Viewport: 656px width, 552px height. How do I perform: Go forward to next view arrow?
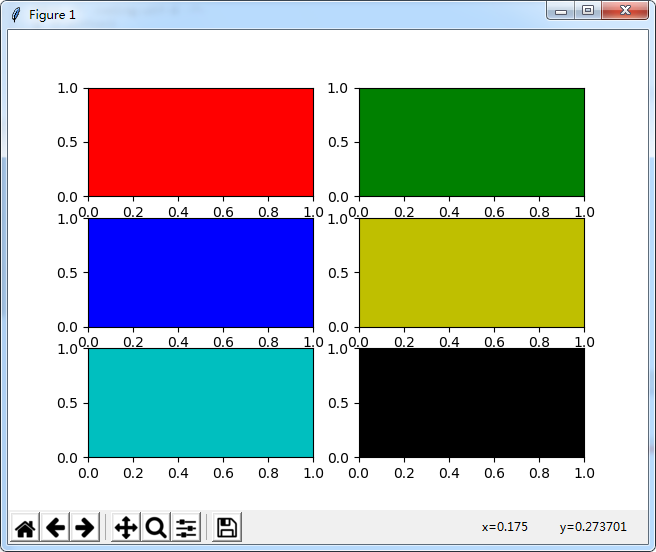coord(85,528)
